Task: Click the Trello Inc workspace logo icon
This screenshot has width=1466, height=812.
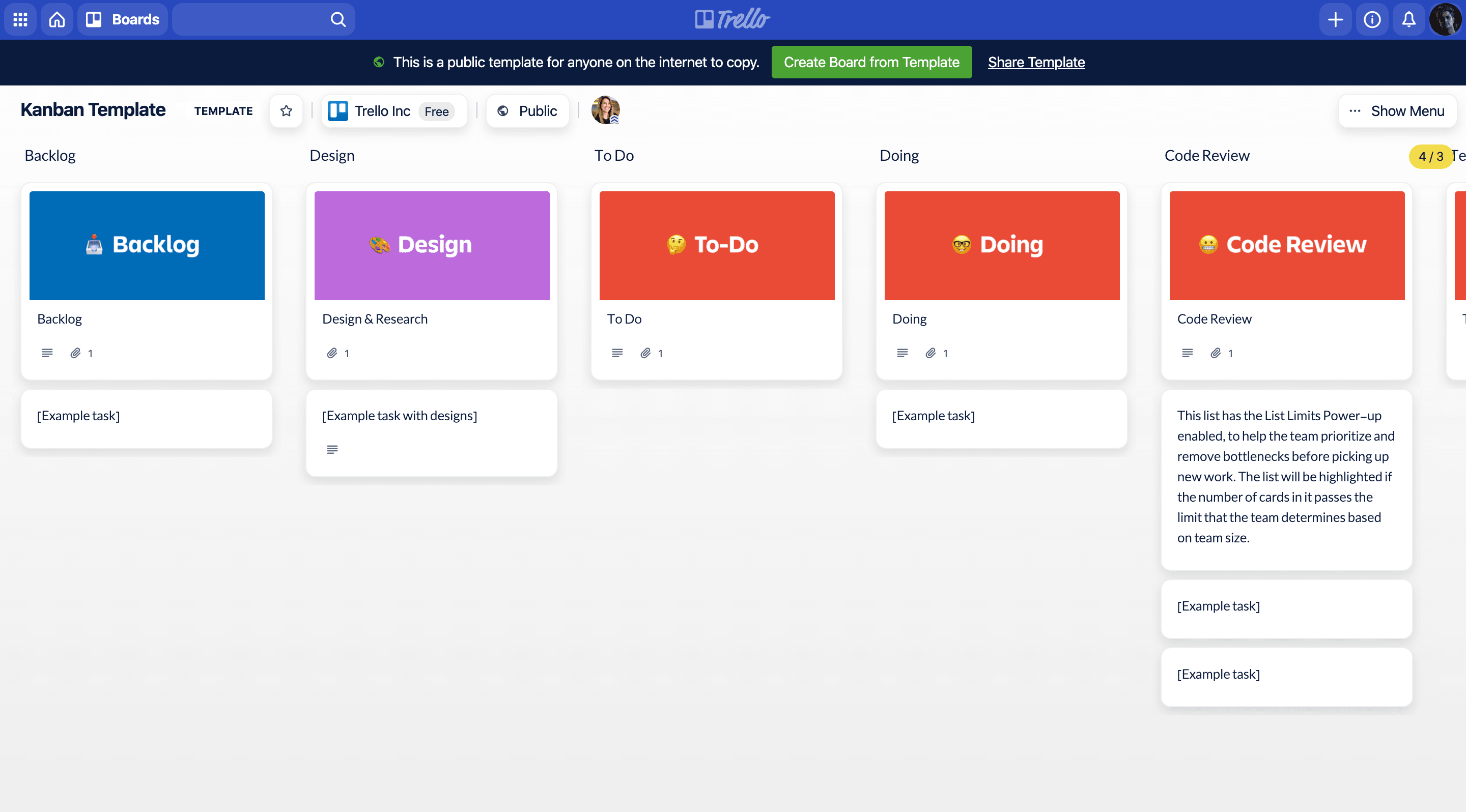Action: click(338, 111)
